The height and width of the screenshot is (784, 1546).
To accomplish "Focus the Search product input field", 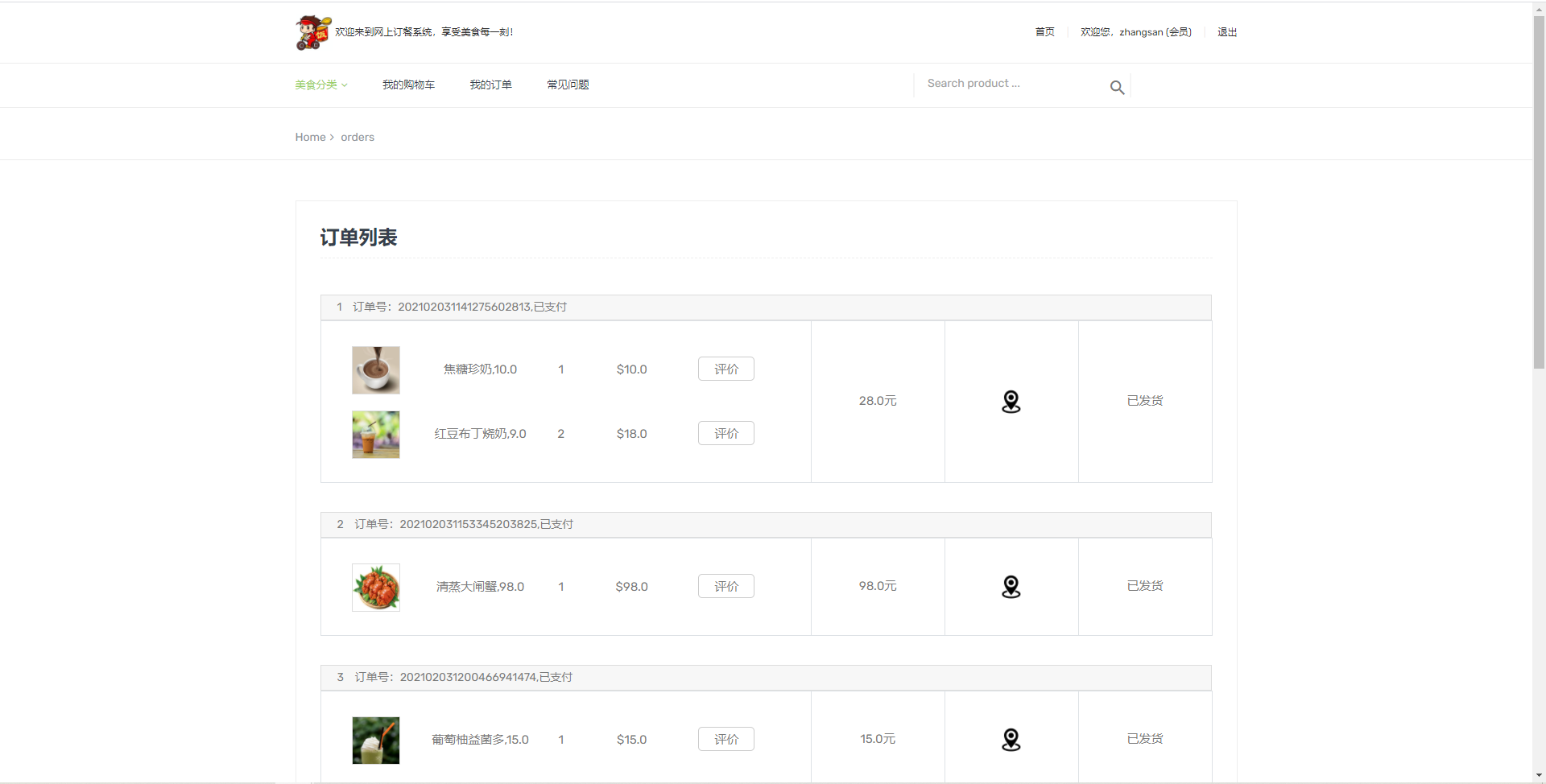I will click(x=1011, y=84).
